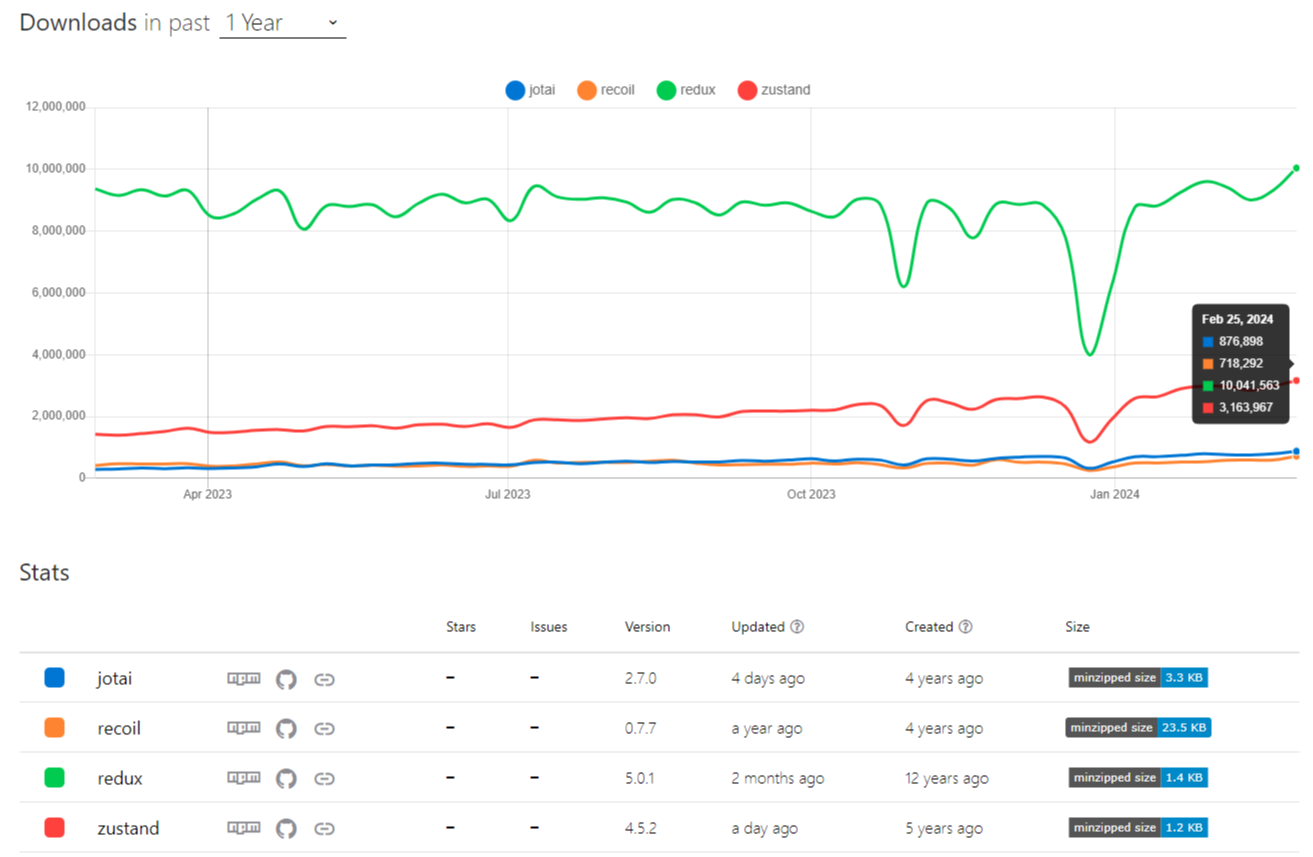Click the redux data point at chart end

point(1296,168)
